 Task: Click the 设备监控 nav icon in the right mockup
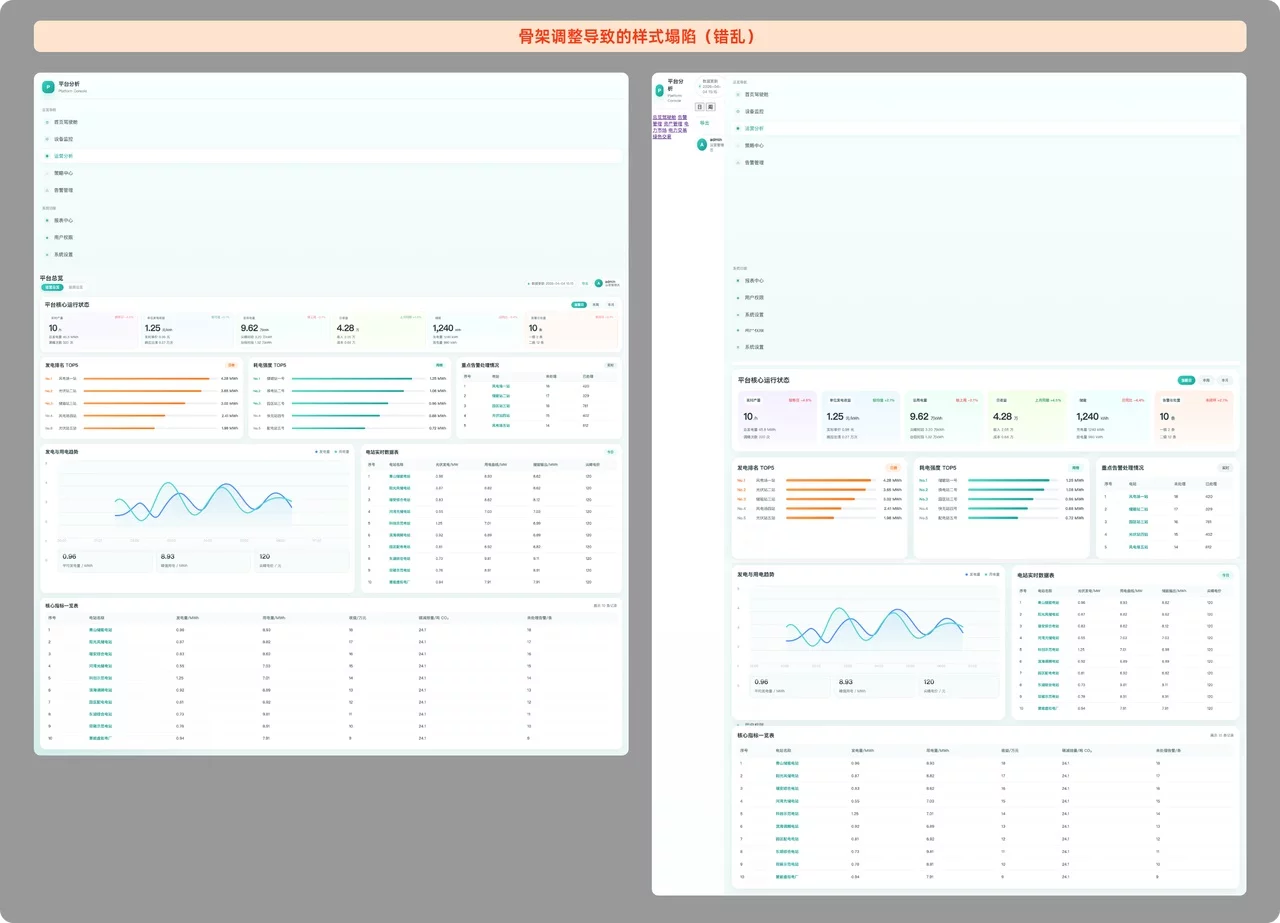(738, 111)
